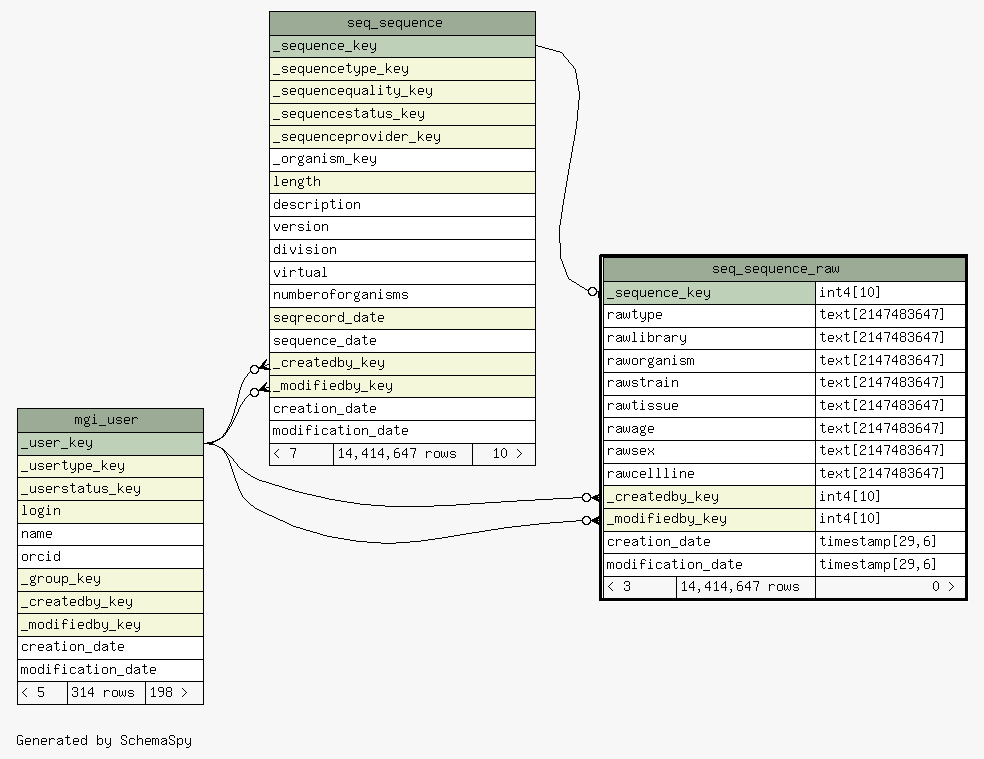The width and height of the screenshot is (984, 759).
Task: Select _user_key in mgi_user
Action: [110, 443]
